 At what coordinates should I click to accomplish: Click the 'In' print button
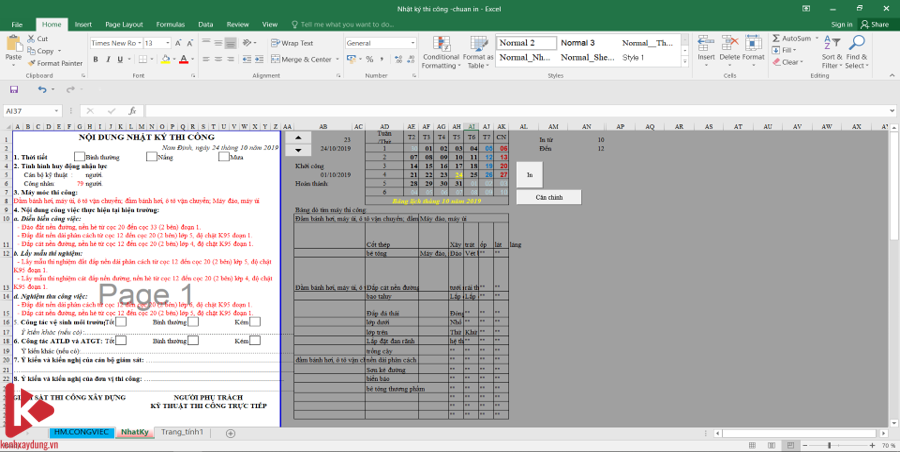pyautogui.click(x=530, y=175)
